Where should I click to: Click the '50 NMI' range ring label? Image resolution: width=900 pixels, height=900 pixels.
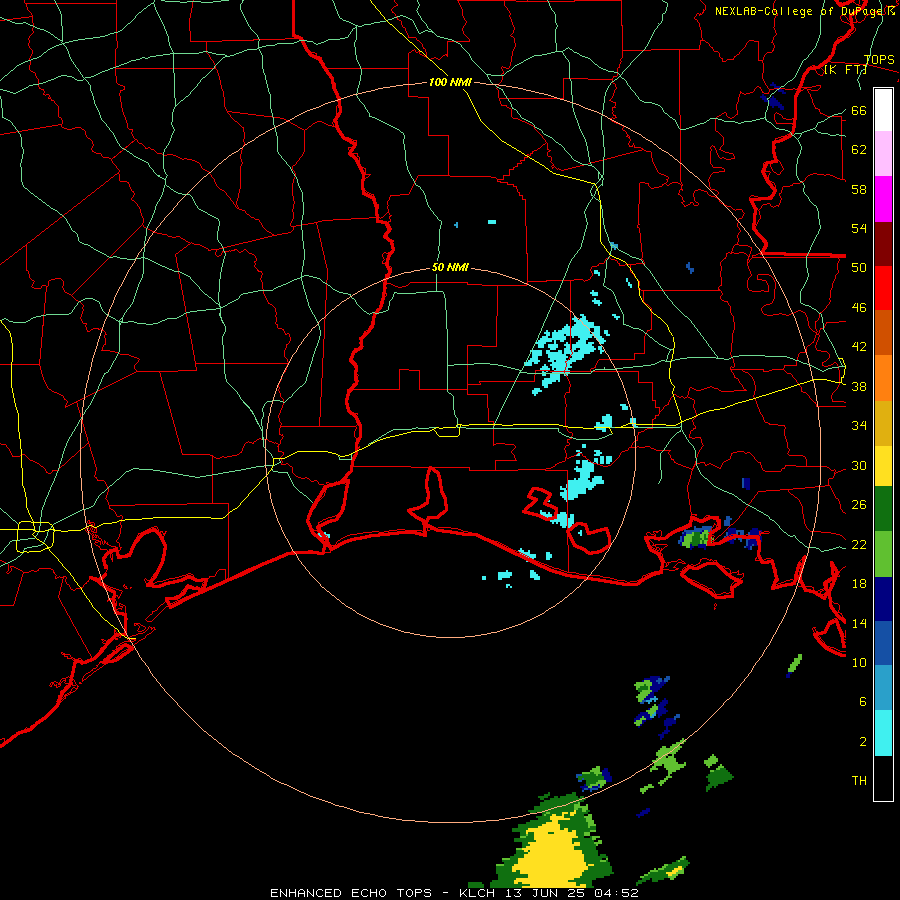(x=450, y=267)
